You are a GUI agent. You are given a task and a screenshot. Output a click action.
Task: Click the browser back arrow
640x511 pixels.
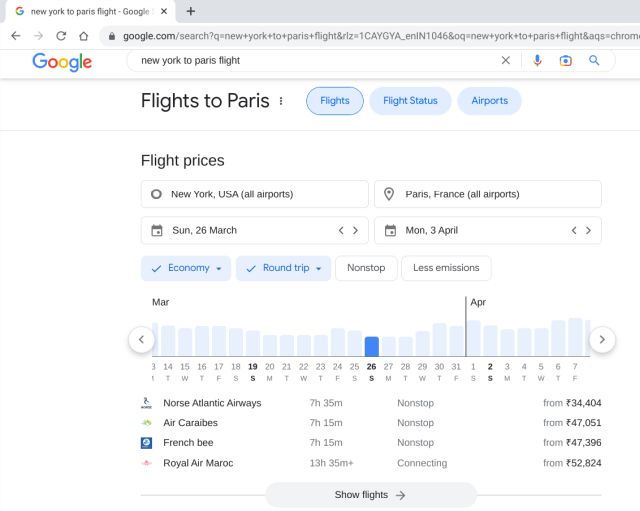point(16,36)
